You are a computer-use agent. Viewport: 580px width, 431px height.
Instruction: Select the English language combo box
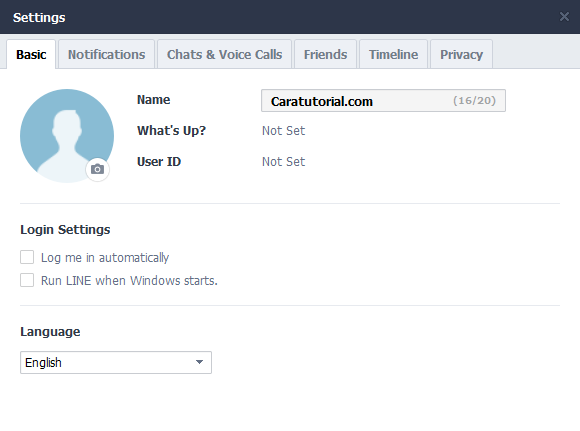[116, 363]
